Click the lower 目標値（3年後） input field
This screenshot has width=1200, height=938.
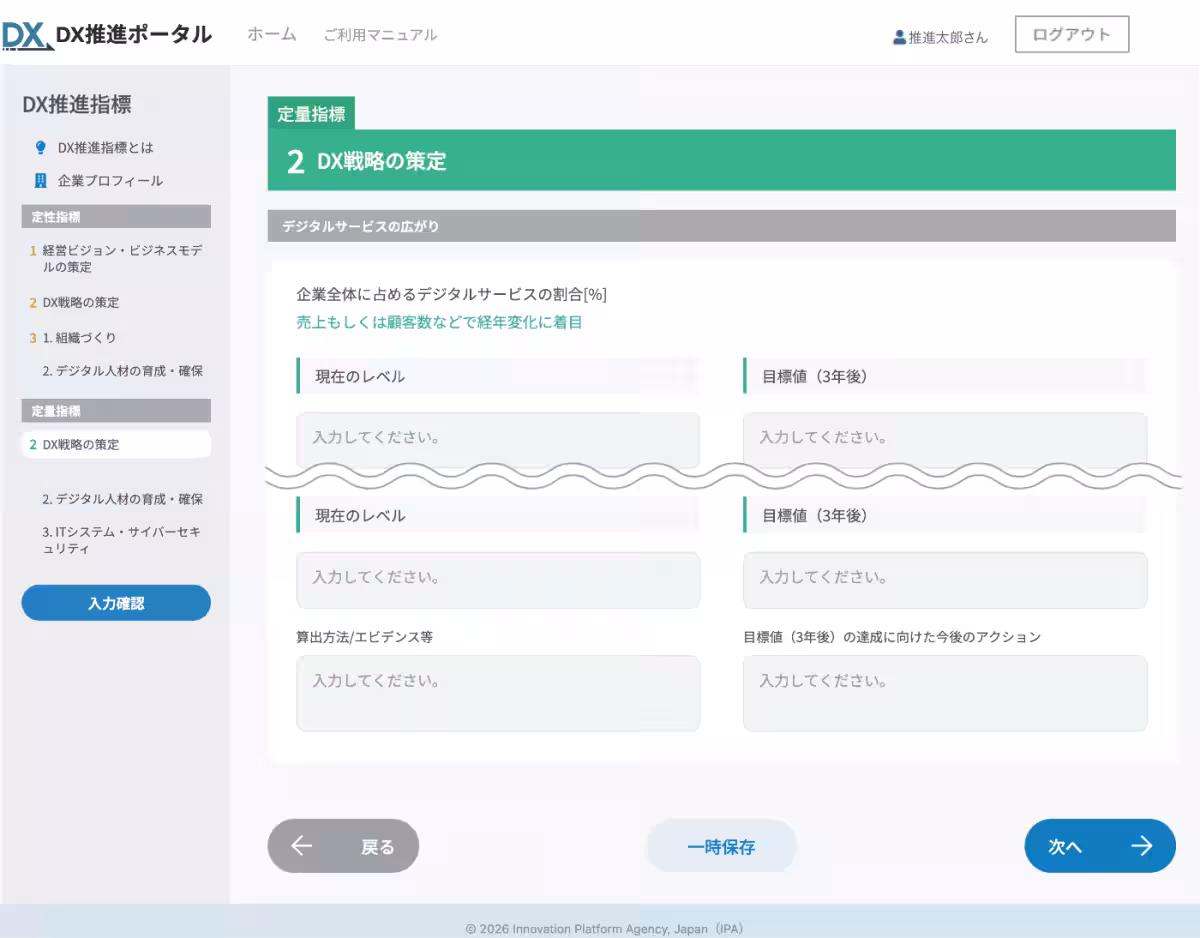[x=945, y=579]
